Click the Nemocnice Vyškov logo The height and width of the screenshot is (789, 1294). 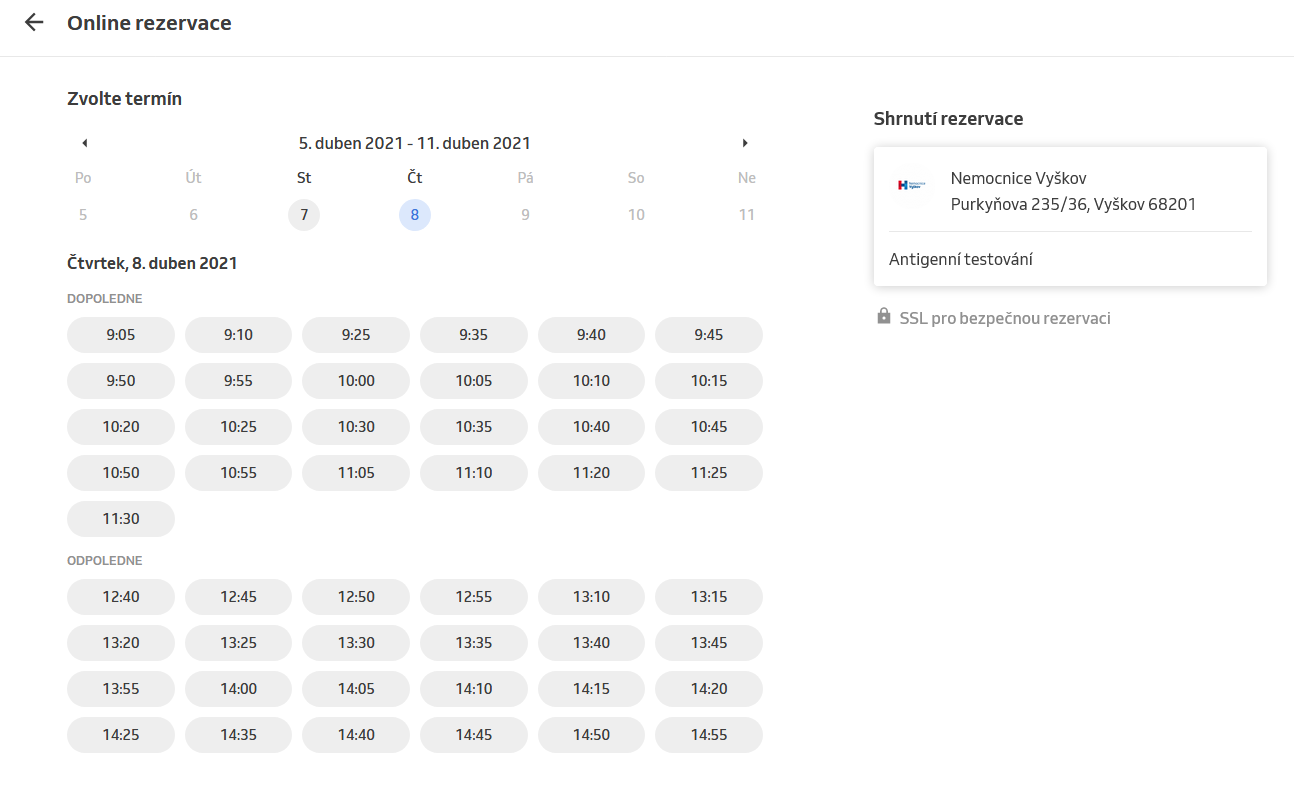tap(911, 185)
